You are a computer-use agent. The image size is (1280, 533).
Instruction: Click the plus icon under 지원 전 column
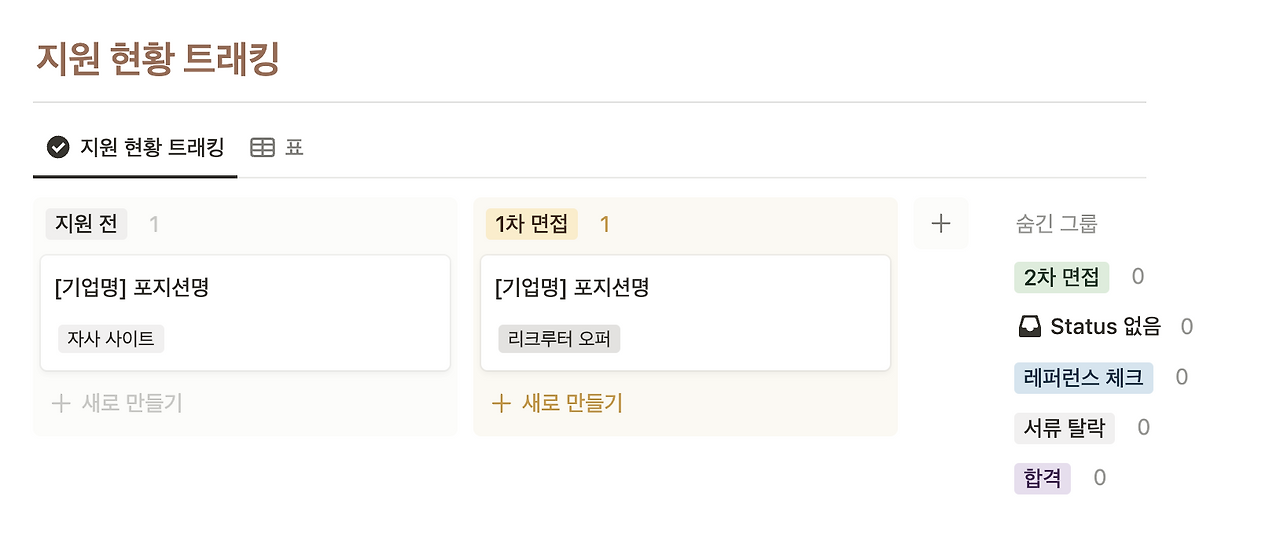click(x=61, y=403)
